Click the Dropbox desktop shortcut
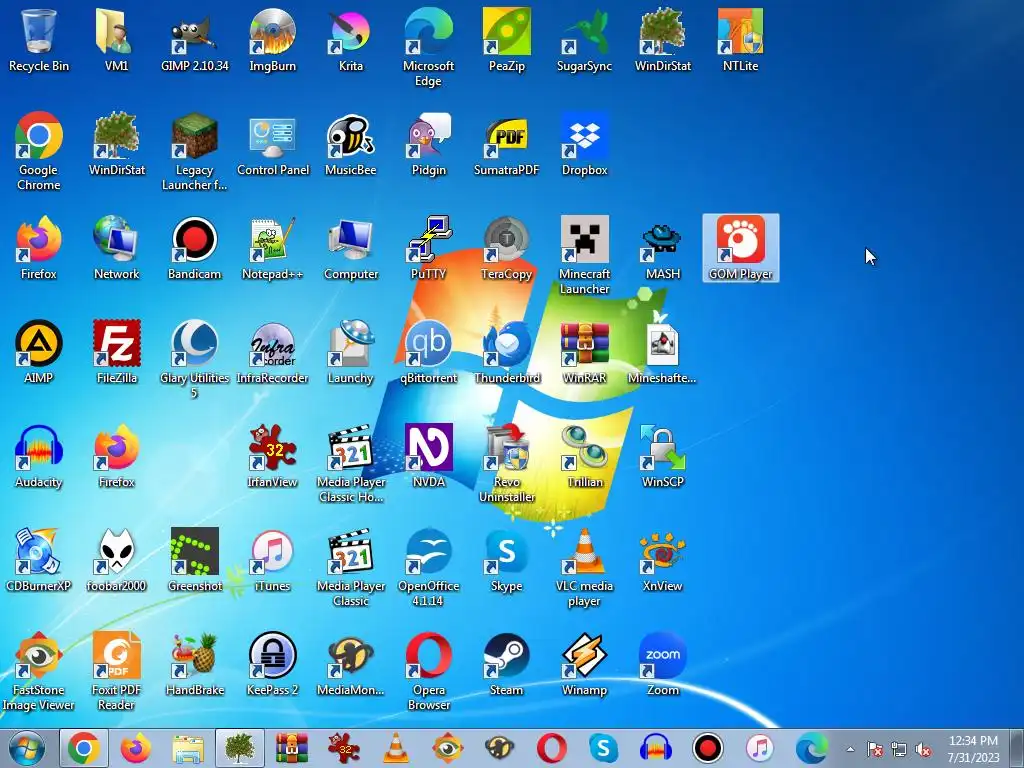 [x=584, y=145]
